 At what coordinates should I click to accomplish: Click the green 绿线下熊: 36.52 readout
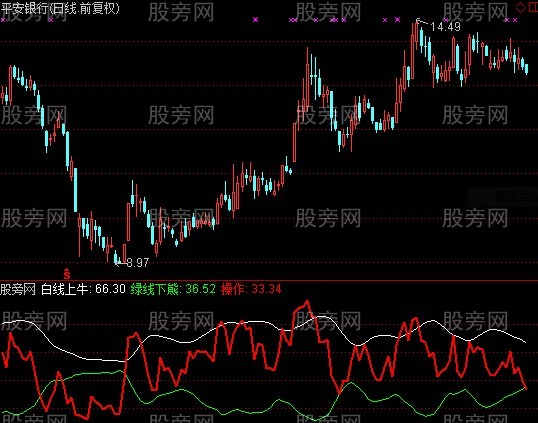(x=173, y=289)
